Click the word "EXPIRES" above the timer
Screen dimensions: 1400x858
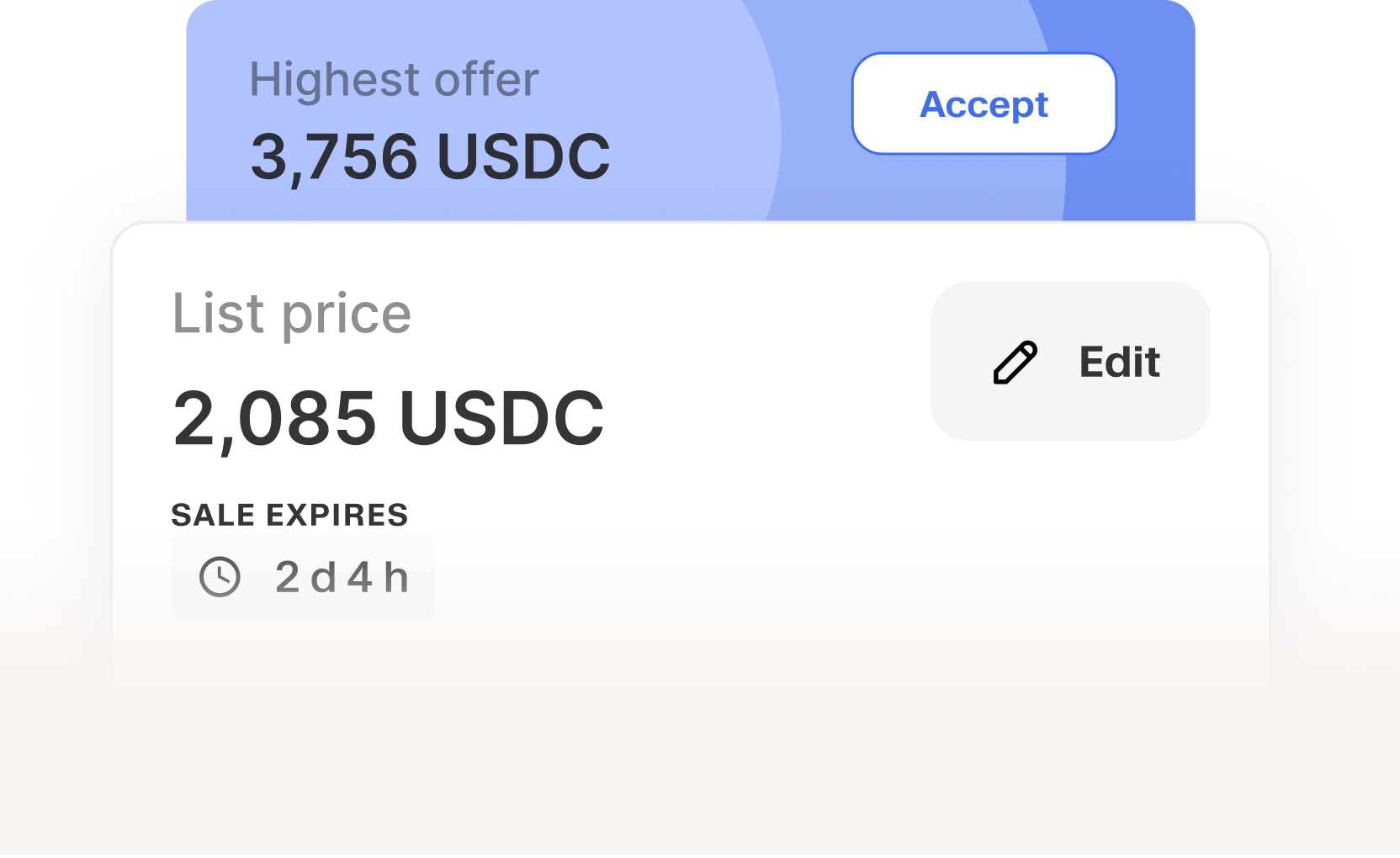tap(337, 515)
